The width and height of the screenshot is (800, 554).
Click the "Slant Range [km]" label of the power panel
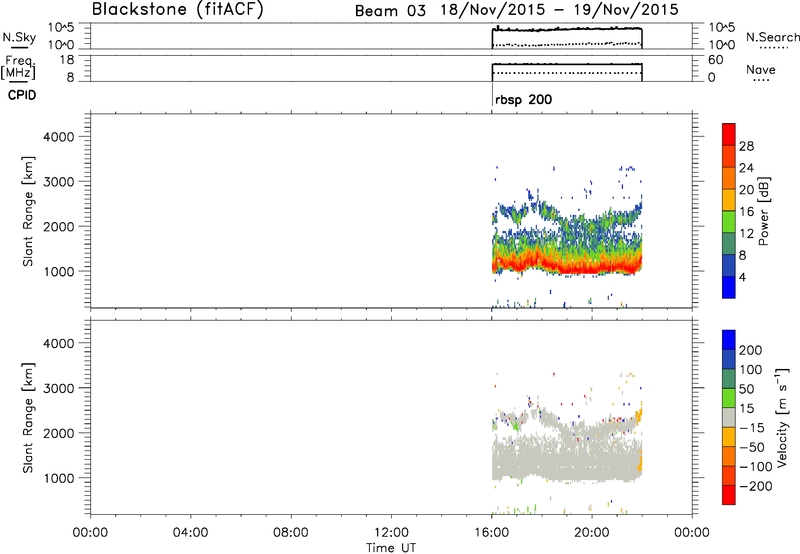(x=28, y=211)
